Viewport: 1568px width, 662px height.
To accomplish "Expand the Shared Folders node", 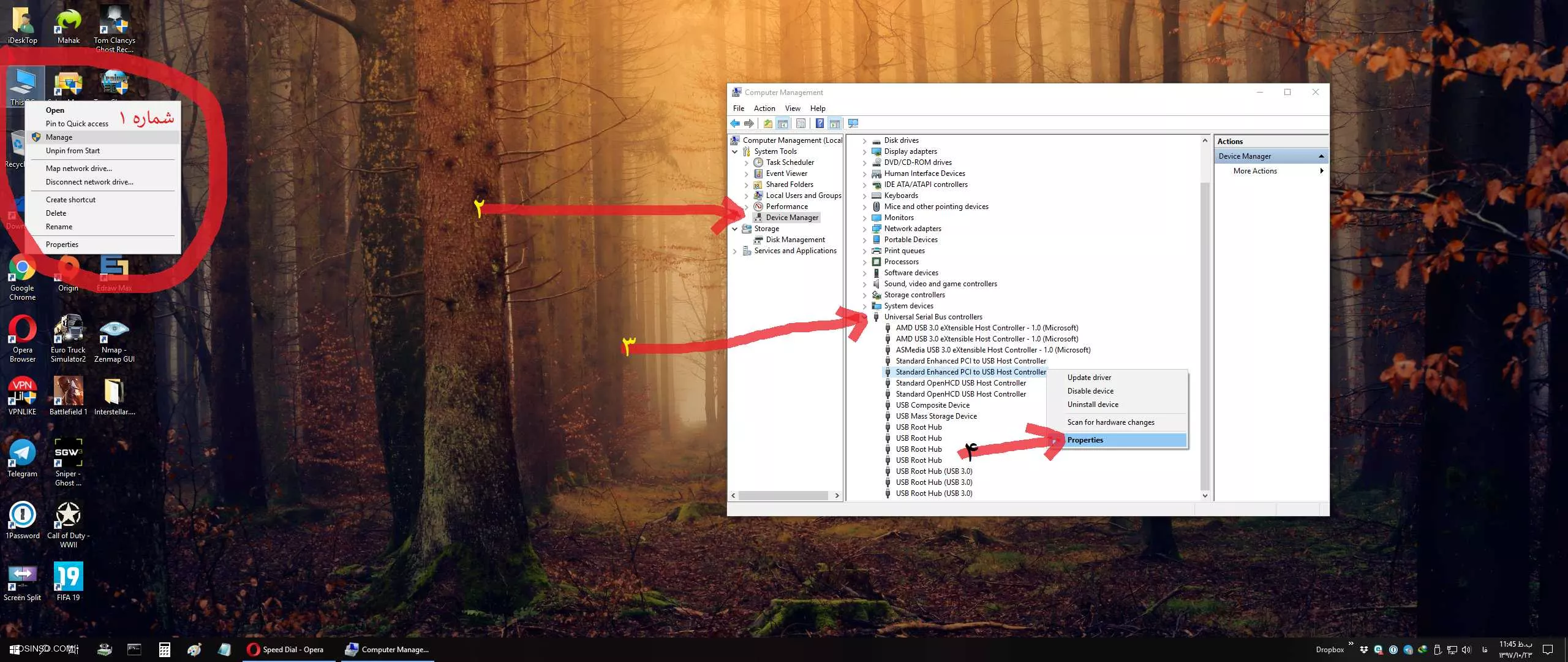I will pyautogui.click(x=746, y=185).
